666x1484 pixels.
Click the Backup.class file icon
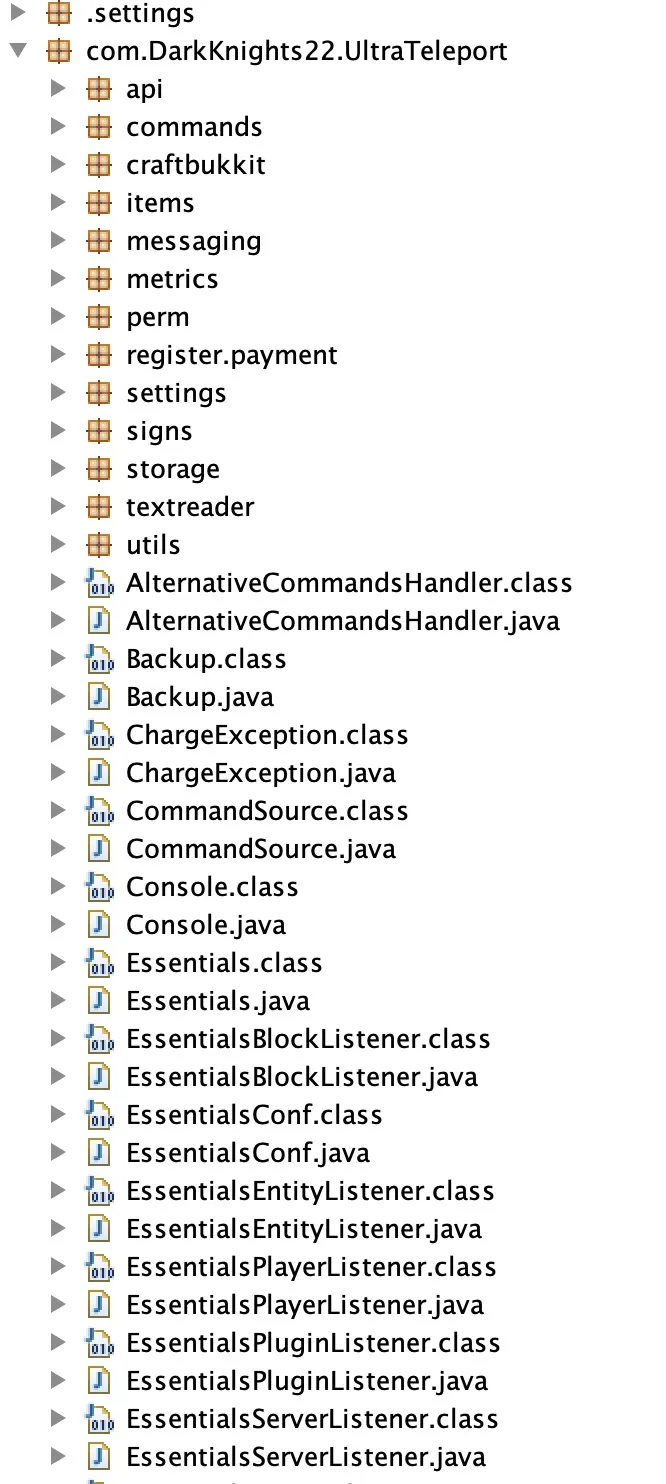[x=100, y=659]
